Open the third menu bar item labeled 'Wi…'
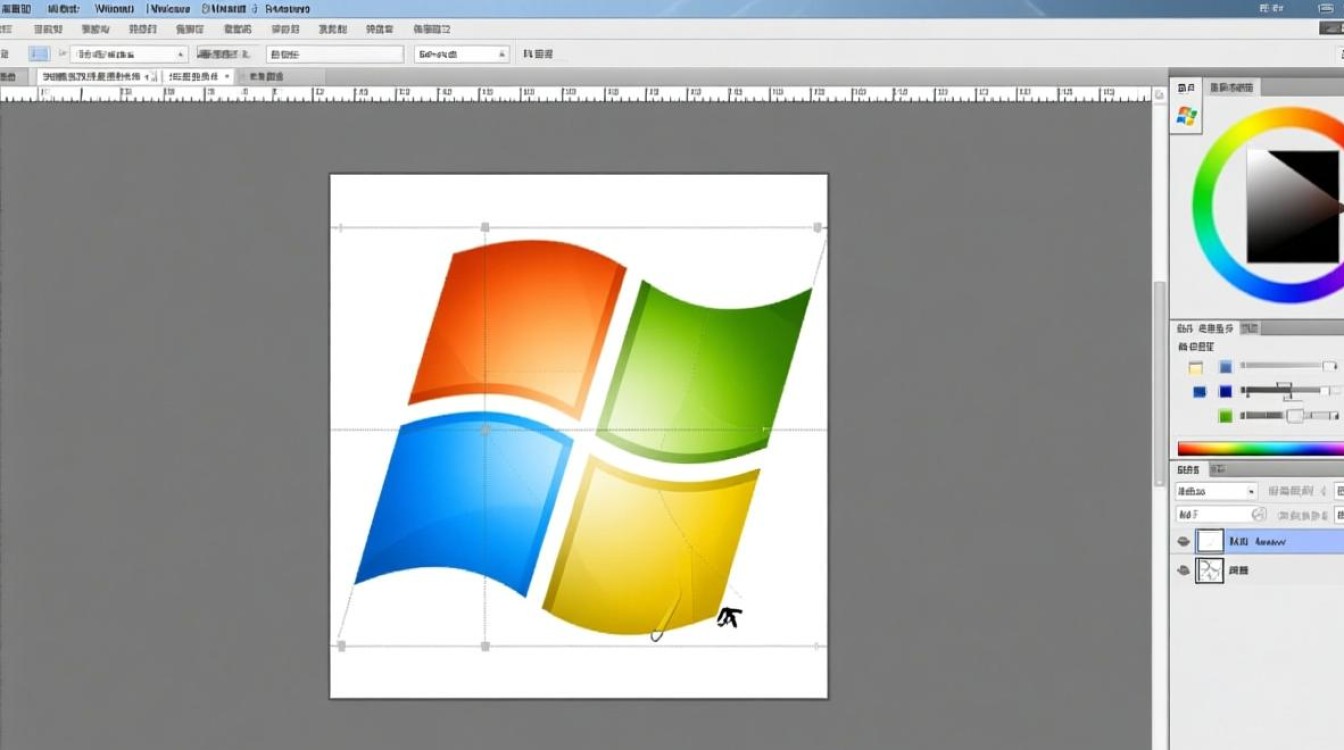The height and width of the screenshot is (750, 1344). (x=114, y=8)
